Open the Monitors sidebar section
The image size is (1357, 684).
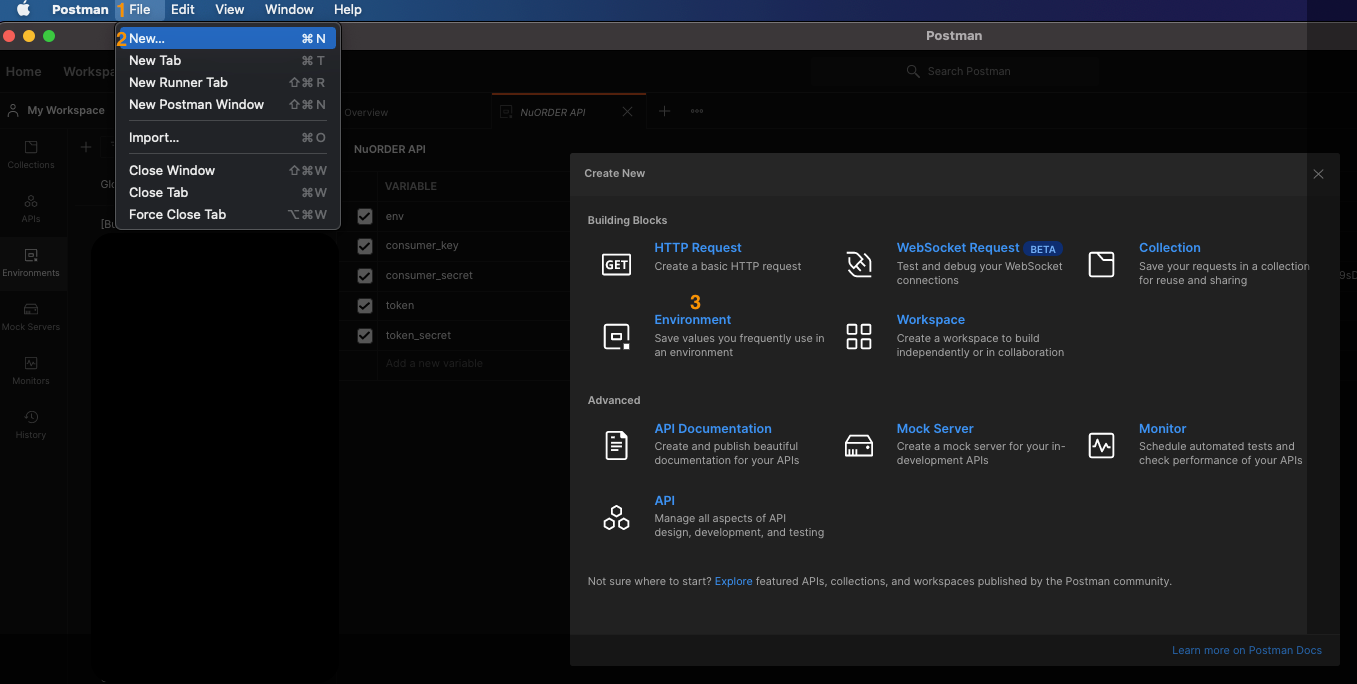click(31, 371)
